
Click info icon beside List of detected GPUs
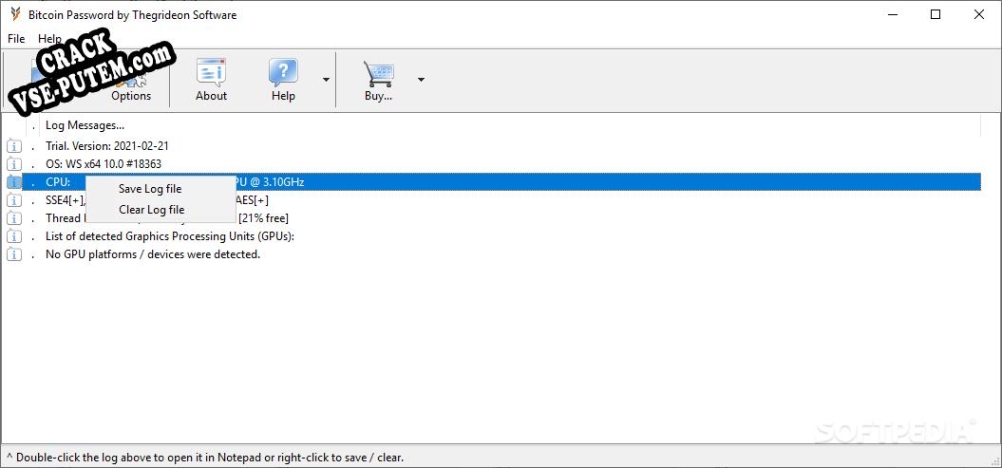coord(14,236)
